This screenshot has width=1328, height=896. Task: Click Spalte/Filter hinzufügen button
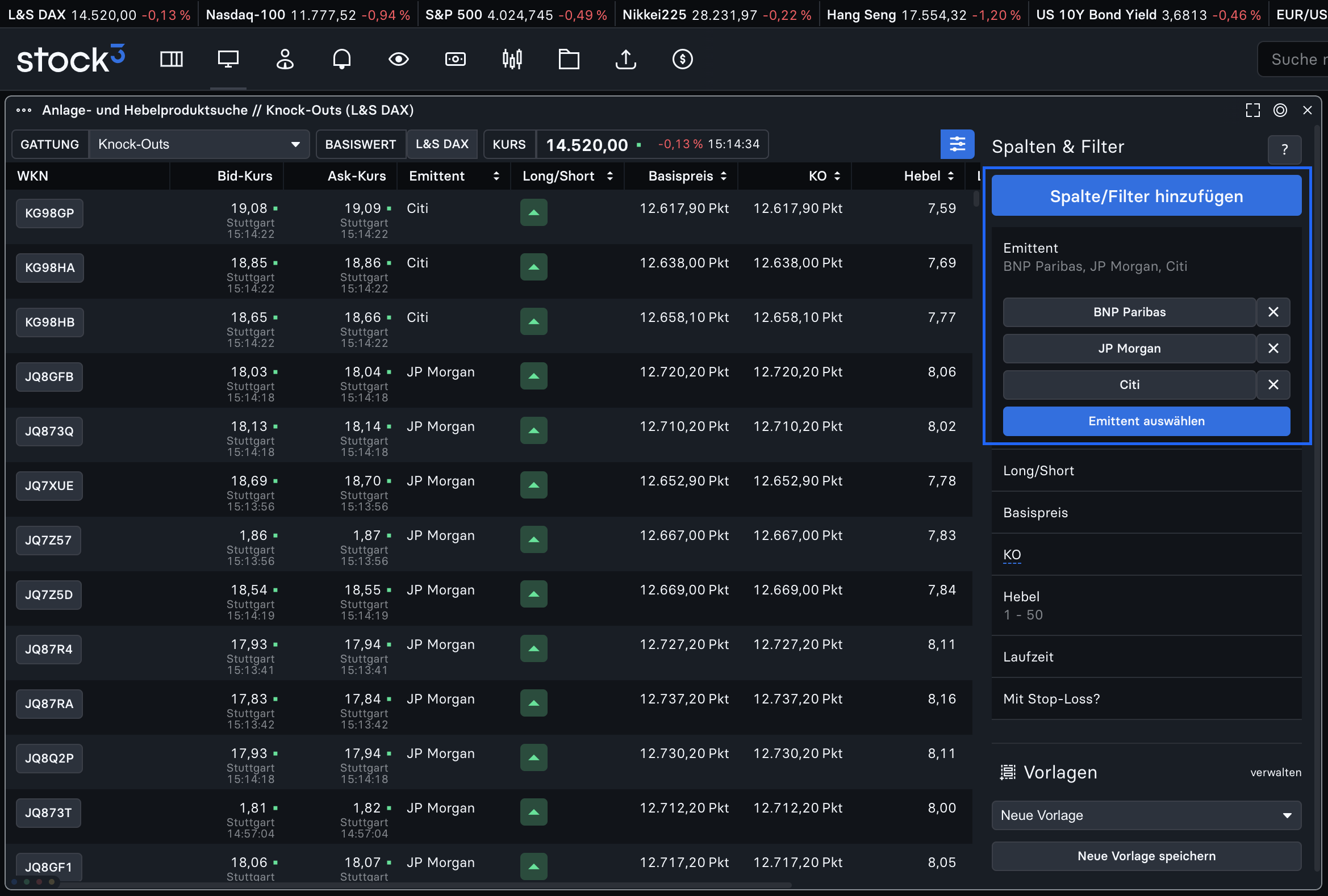(x=1146, y=196)
